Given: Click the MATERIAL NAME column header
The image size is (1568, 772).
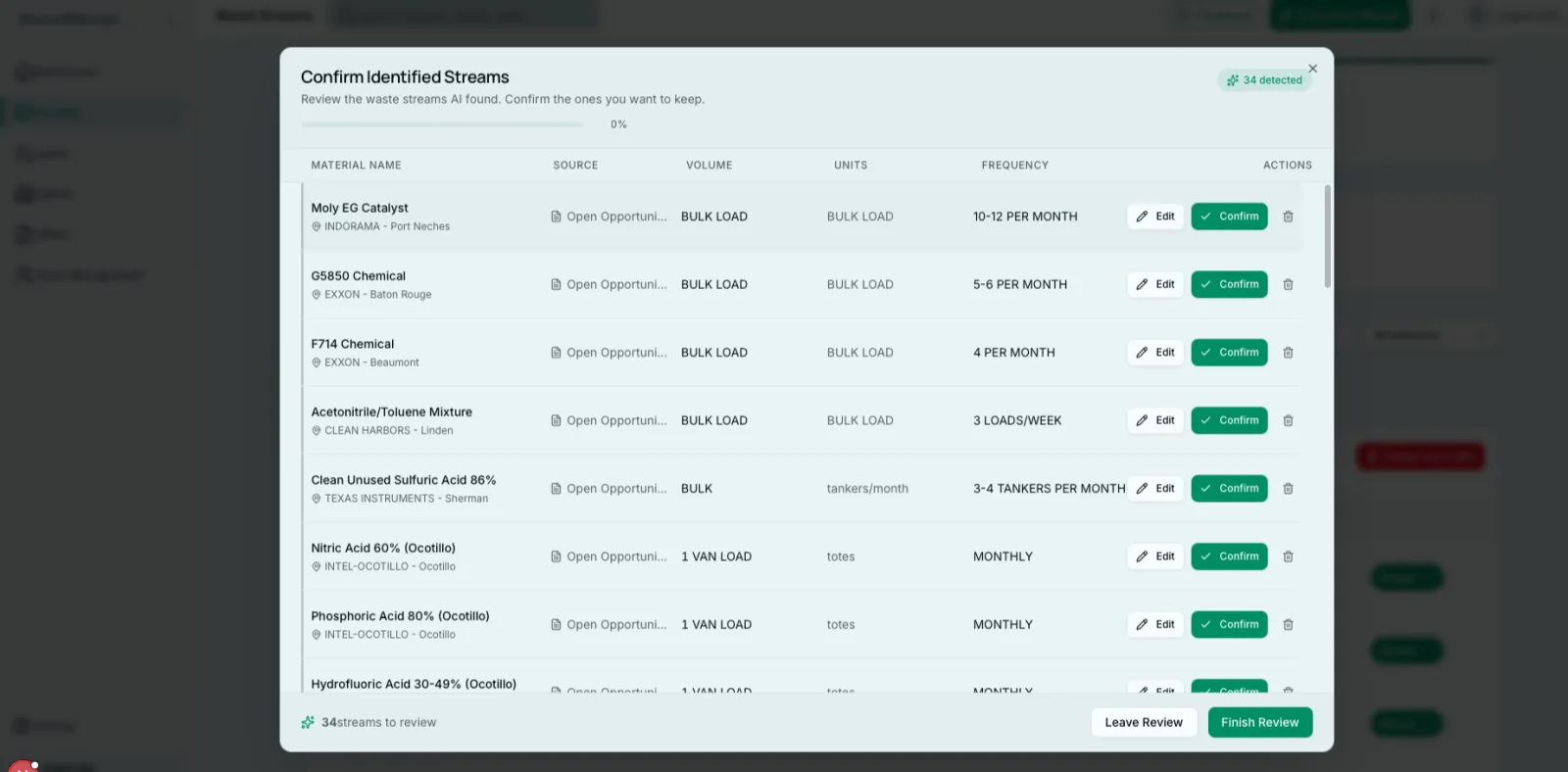Looking at the screenshot, I should [x=356, y=166].
